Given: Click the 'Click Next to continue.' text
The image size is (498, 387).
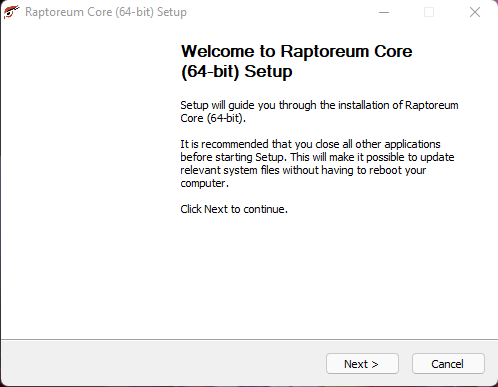Looking at the screenshot, I should 234,209.
